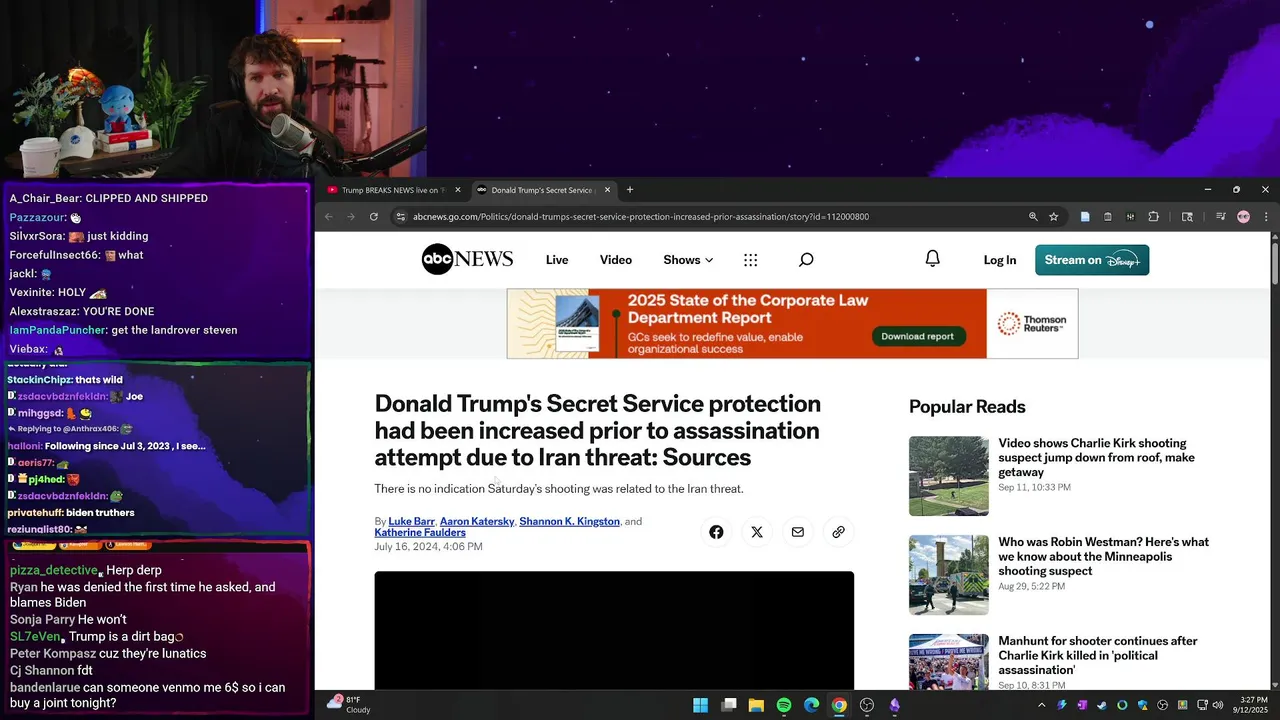
Task: Open the Charlie Kirk roof video thumbnail
Action: [949, 476]
